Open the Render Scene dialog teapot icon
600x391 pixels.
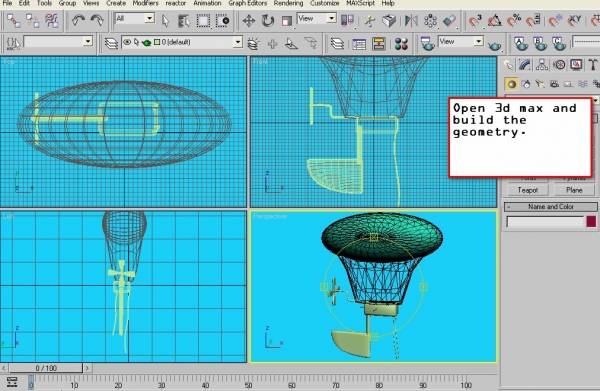pos(427,44)
